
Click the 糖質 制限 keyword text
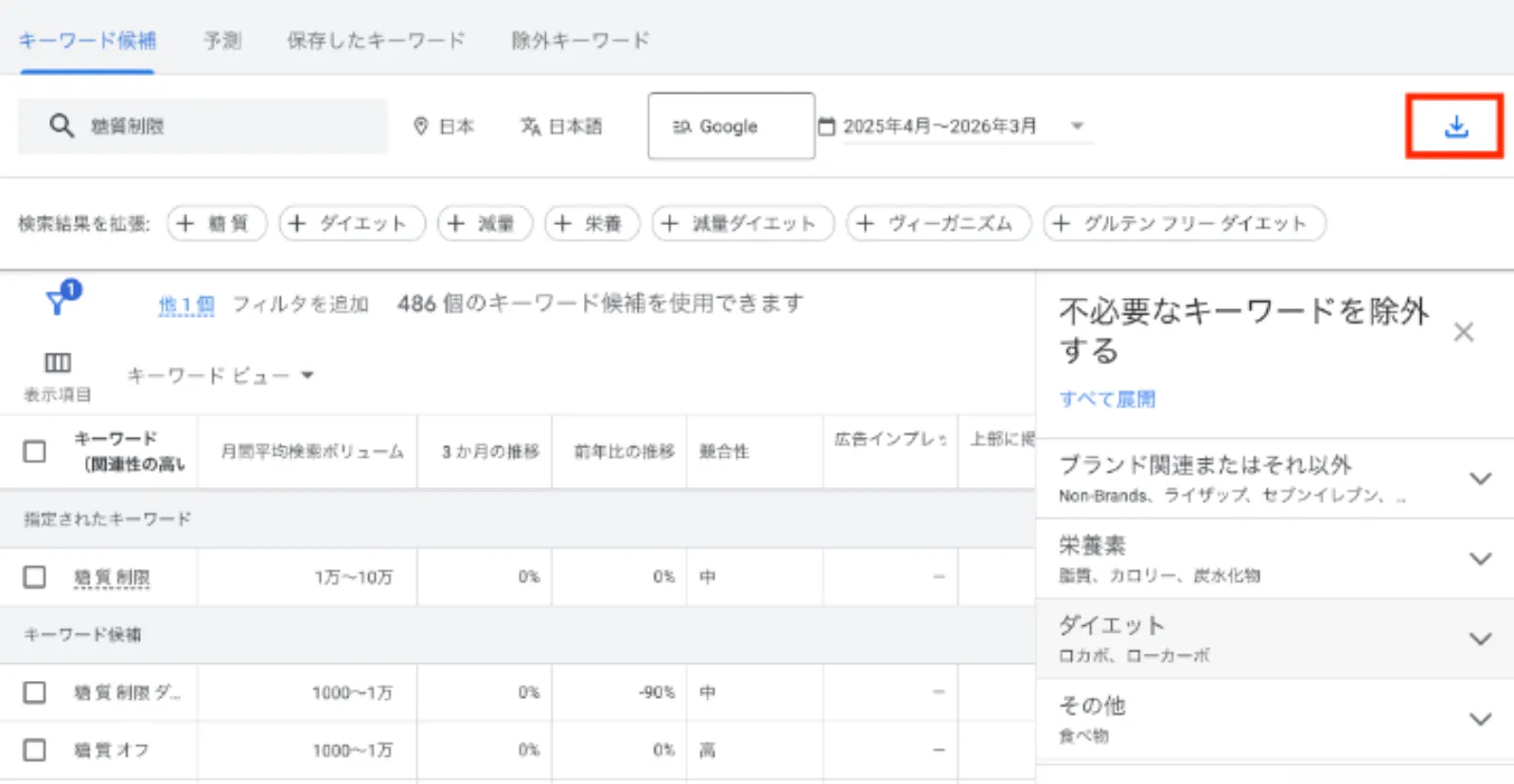point(112,577)
